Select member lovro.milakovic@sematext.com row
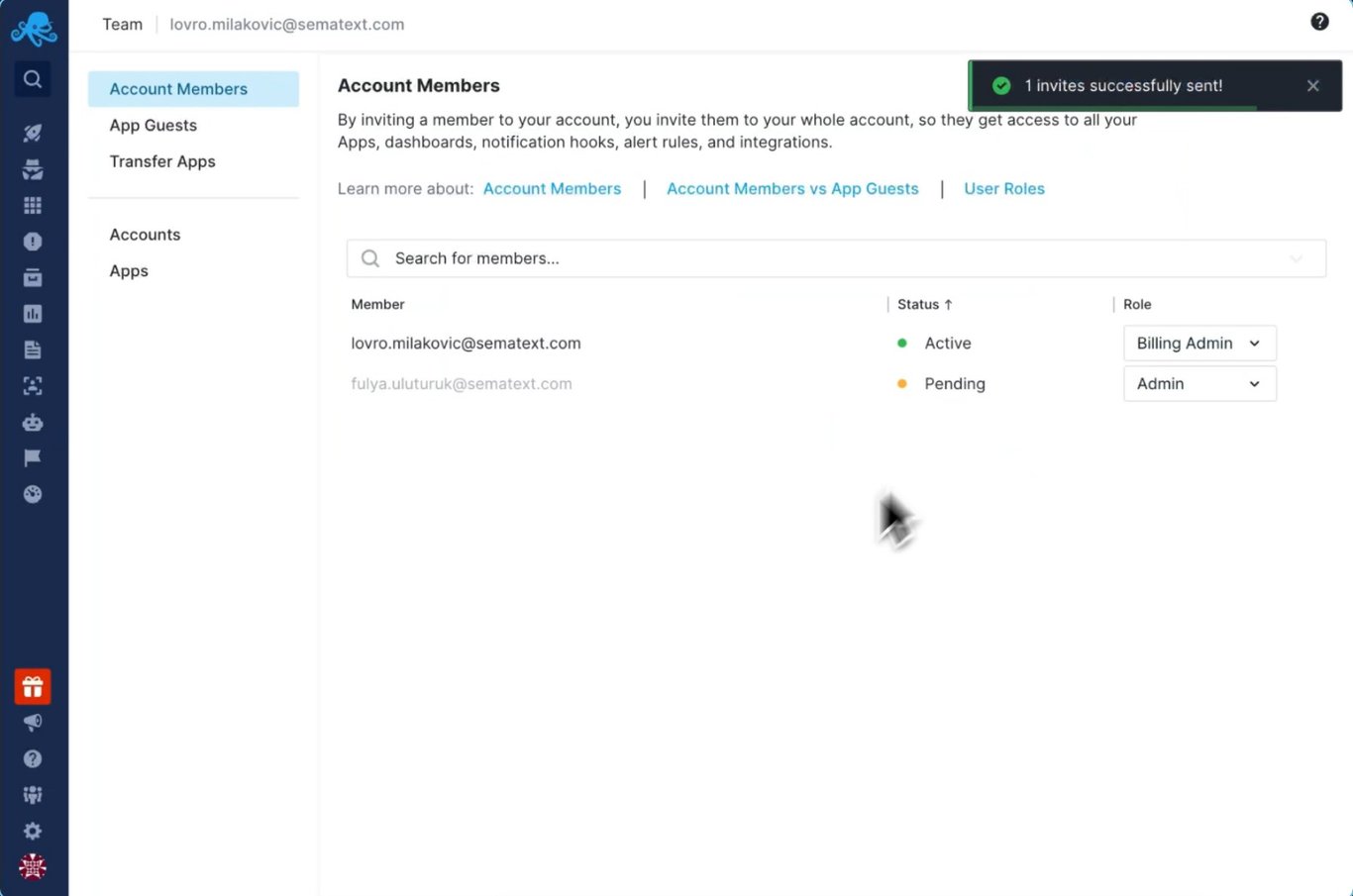Image resolution: width=1353 pixels, height=896 pixels. [466, 344]
